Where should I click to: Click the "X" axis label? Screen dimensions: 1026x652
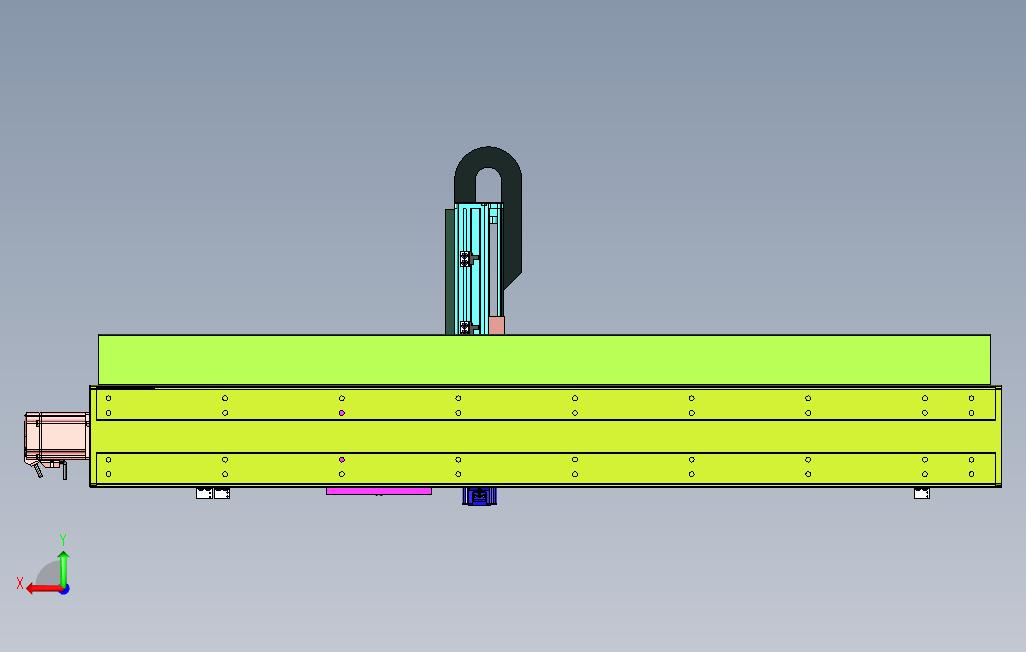[x=20, y=583]
